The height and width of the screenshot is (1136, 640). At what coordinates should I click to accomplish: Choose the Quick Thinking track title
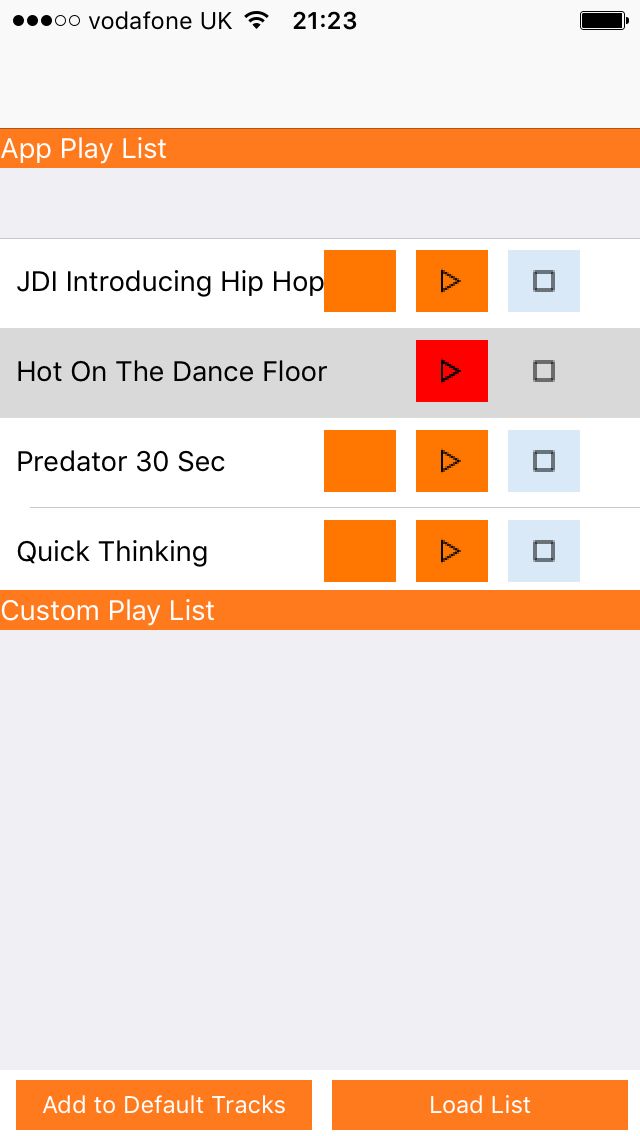pos(112,552)
